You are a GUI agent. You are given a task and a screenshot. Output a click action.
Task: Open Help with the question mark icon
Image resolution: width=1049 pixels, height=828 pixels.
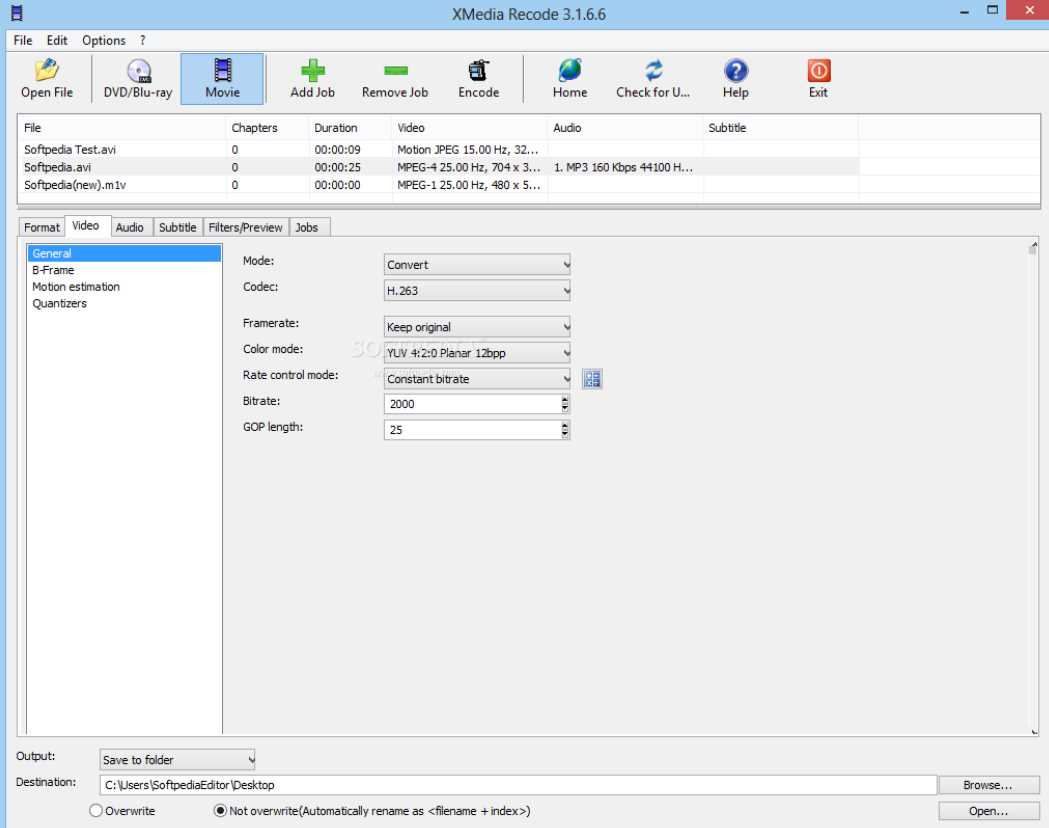coord(735,79)
